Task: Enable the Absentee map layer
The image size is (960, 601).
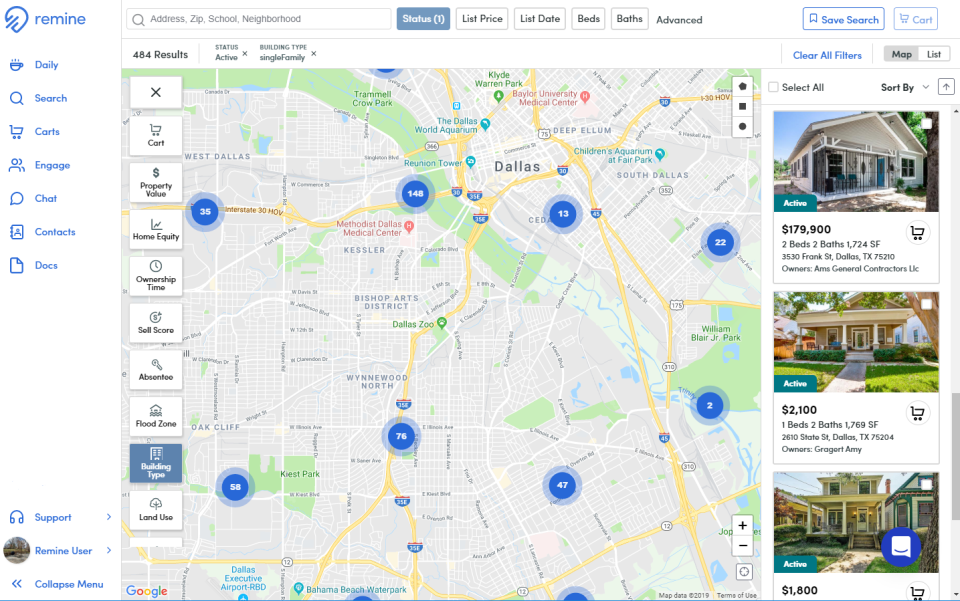Action: click(156, 370)
